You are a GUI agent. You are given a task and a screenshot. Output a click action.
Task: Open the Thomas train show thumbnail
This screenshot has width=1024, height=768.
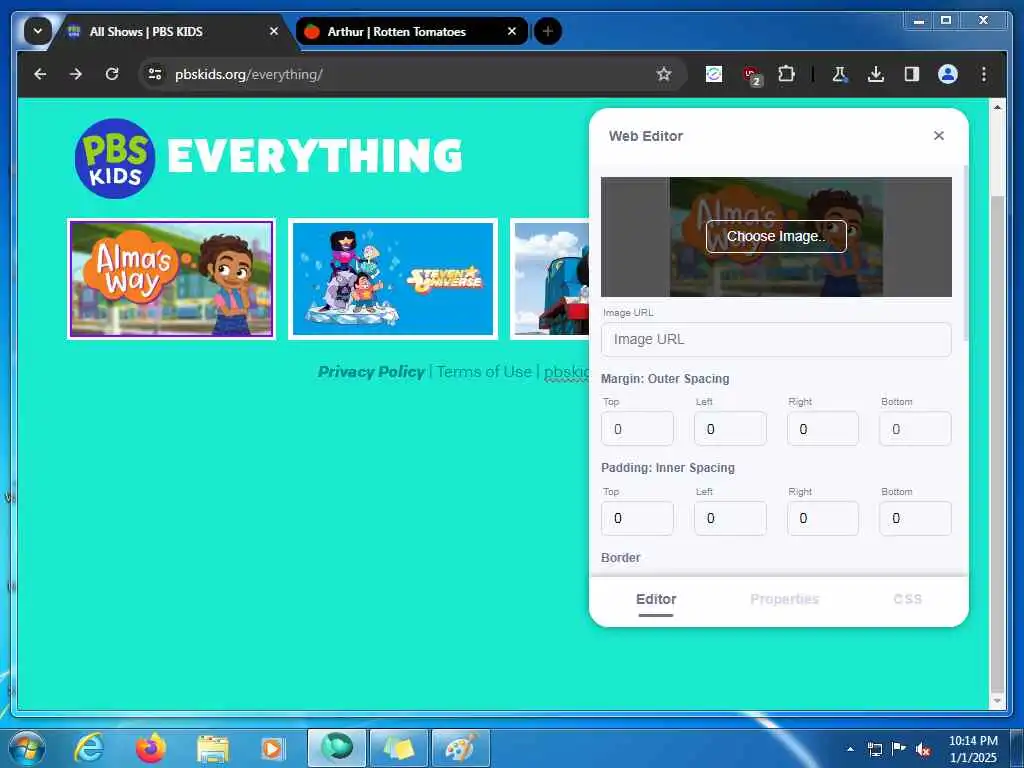tap(550, 279)
